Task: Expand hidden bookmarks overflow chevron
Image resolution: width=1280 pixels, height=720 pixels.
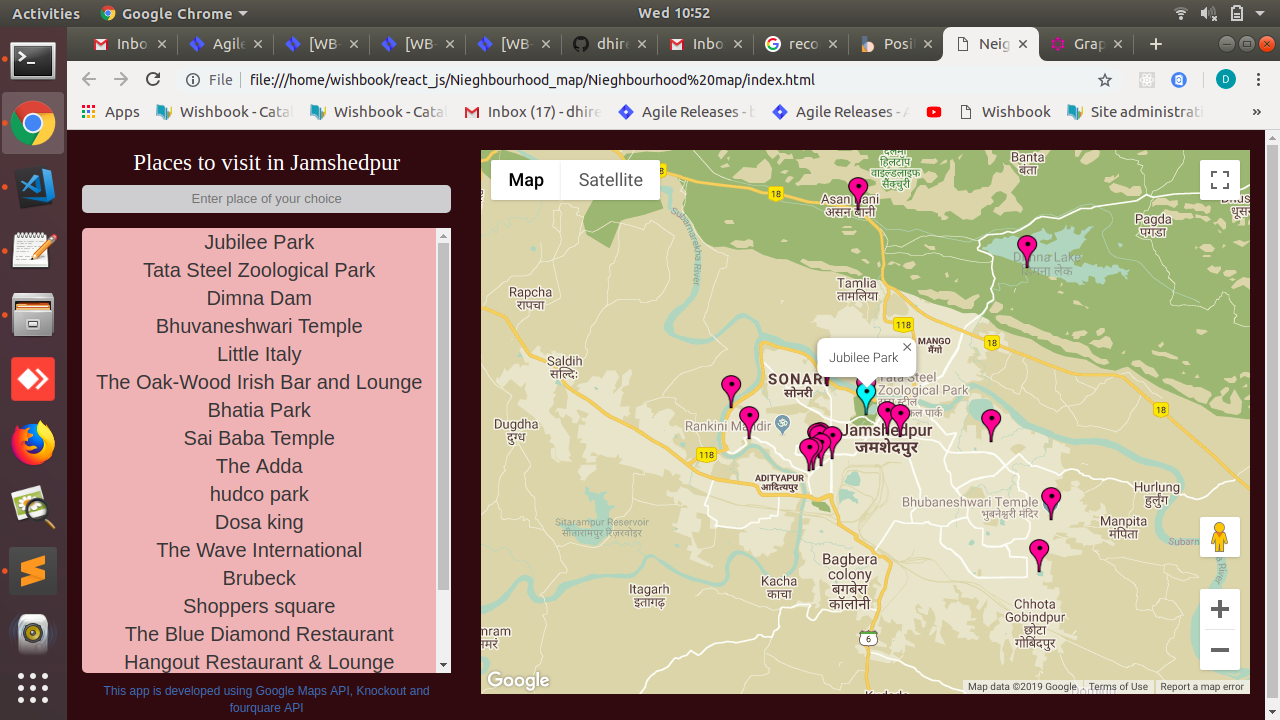Action: tap(1257, 112)
